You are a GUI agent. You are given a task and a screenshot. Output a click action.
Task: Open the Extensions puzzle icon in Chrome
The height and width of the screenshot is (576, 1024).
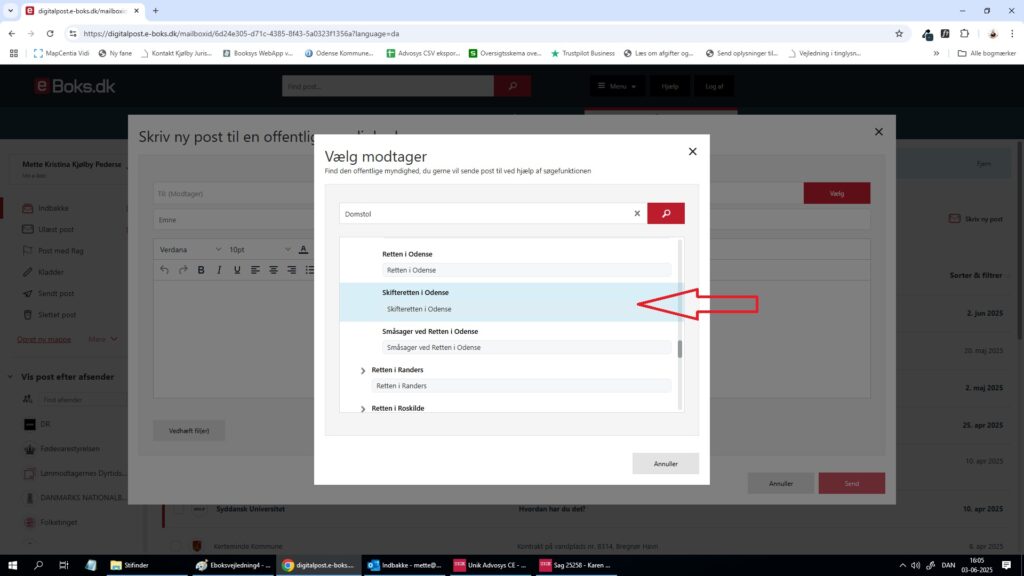964,33
